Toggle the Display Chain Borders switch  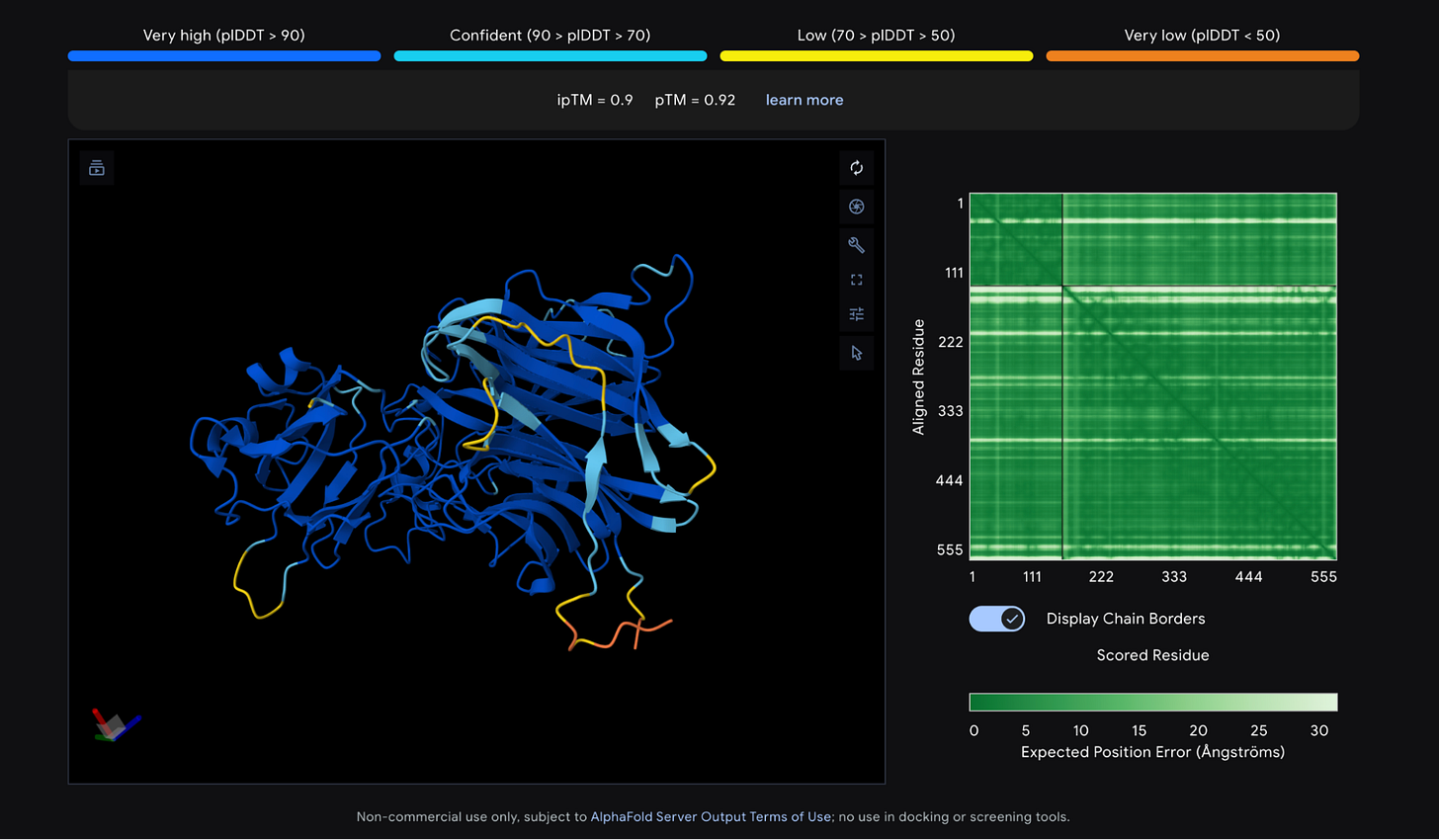(x=996, y=619)
